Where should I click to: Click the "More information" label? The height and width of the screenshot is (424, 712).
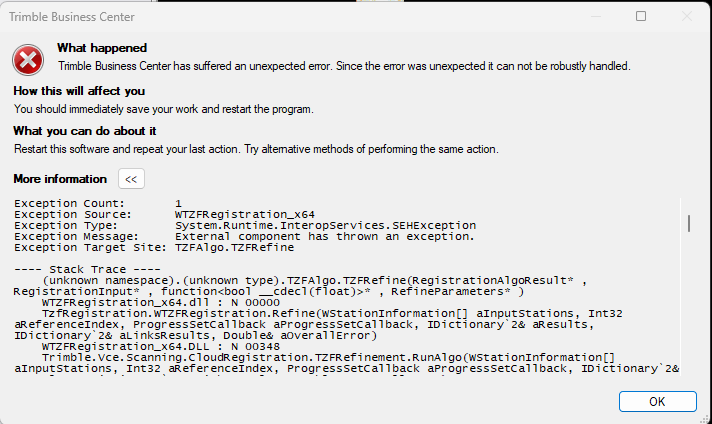click(x=60, y=179)
